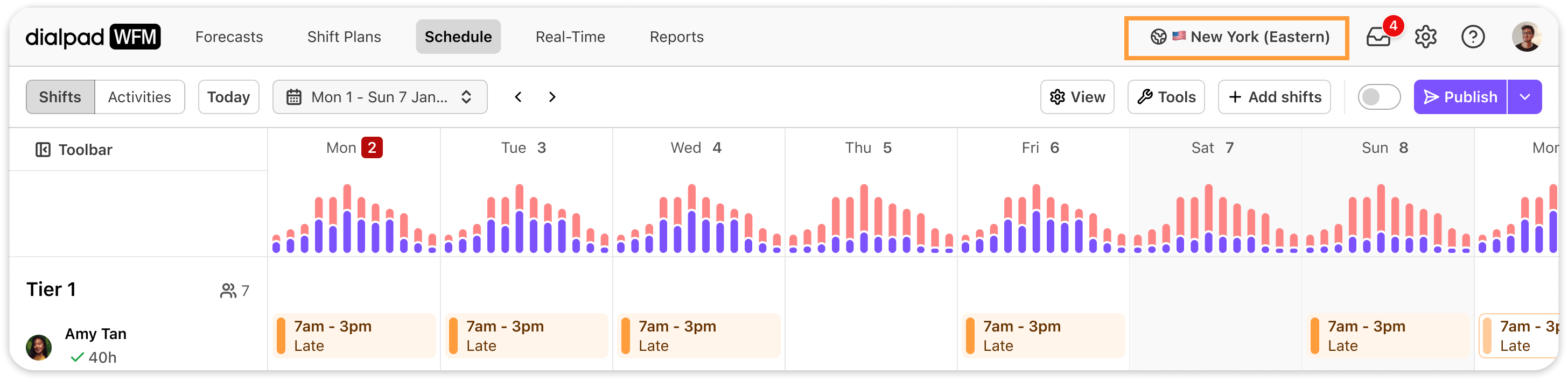Image resolution: width=1568 pixels, height=381 pixels.
Task: Open Amy Tan's Monday 7am - 3pm shift
Action: click(x=354, y=336)
